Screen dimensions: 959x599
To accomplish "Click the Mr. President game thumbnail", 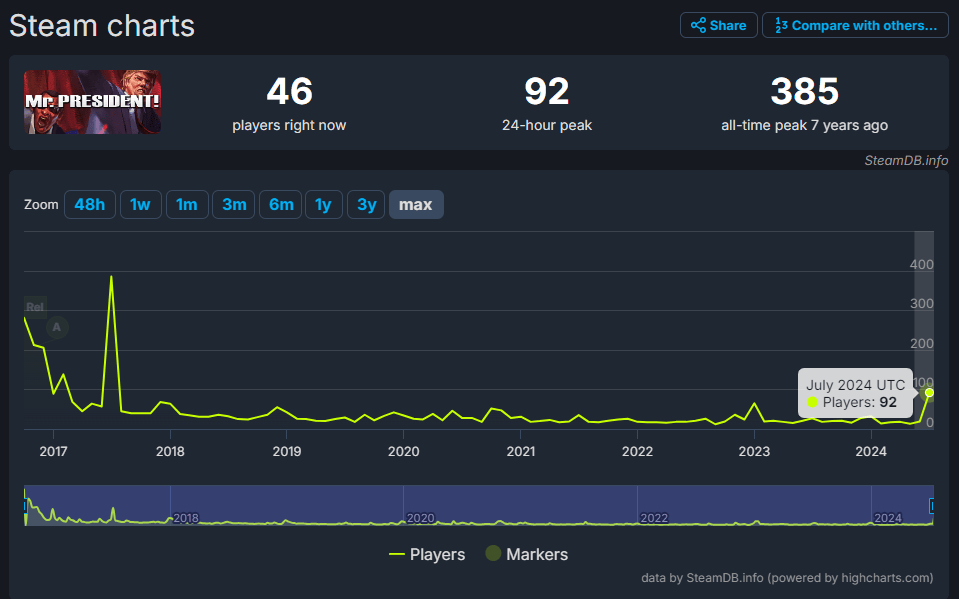I will (x=92, y=102).
